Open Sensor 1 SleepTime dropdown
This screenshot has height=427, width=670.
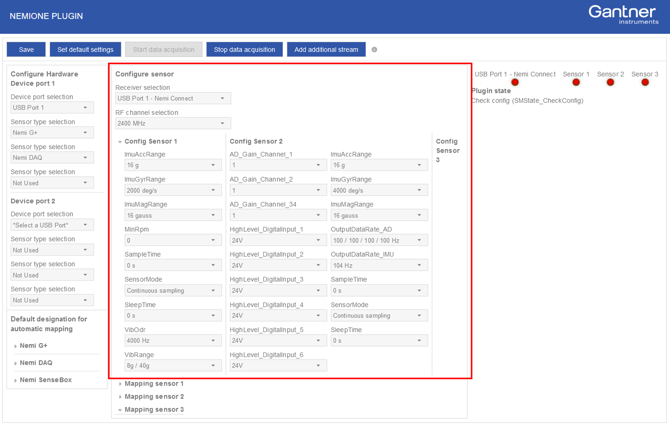pos(173,315)
